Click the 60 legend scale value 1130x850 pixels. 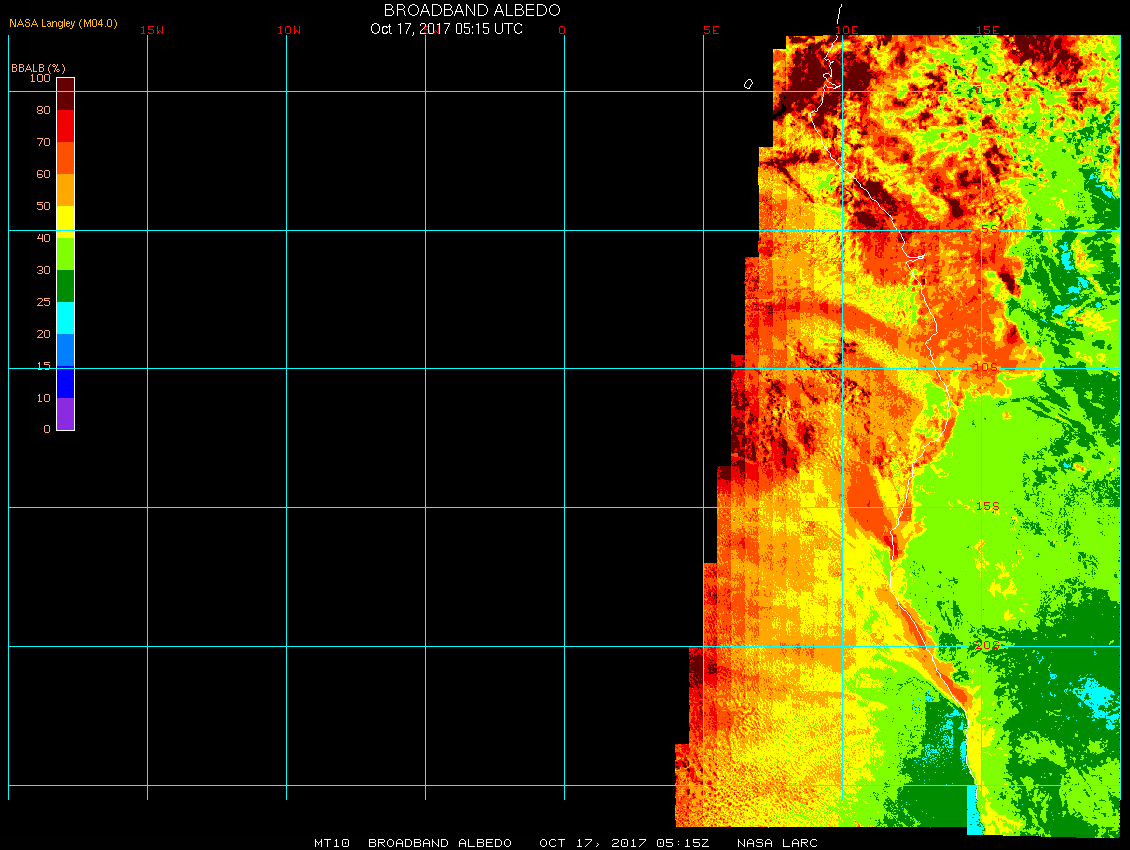point(44,174)
